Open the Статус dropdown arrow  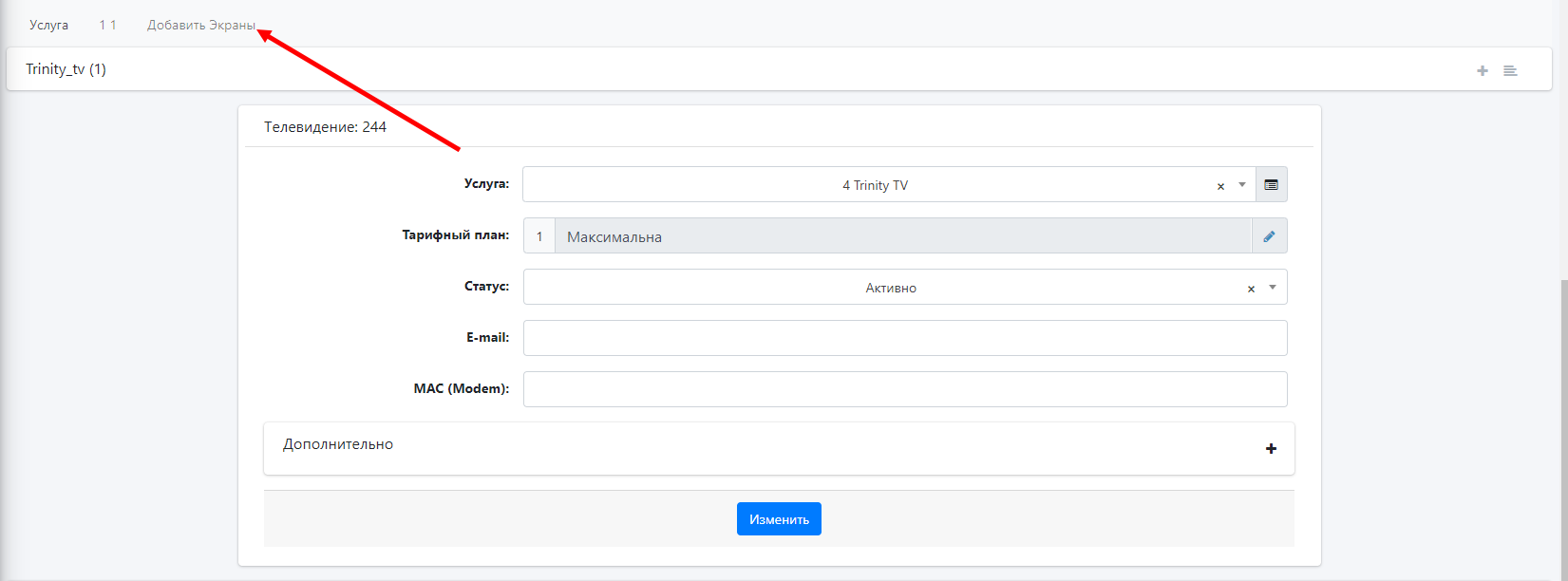point(1273,287)
